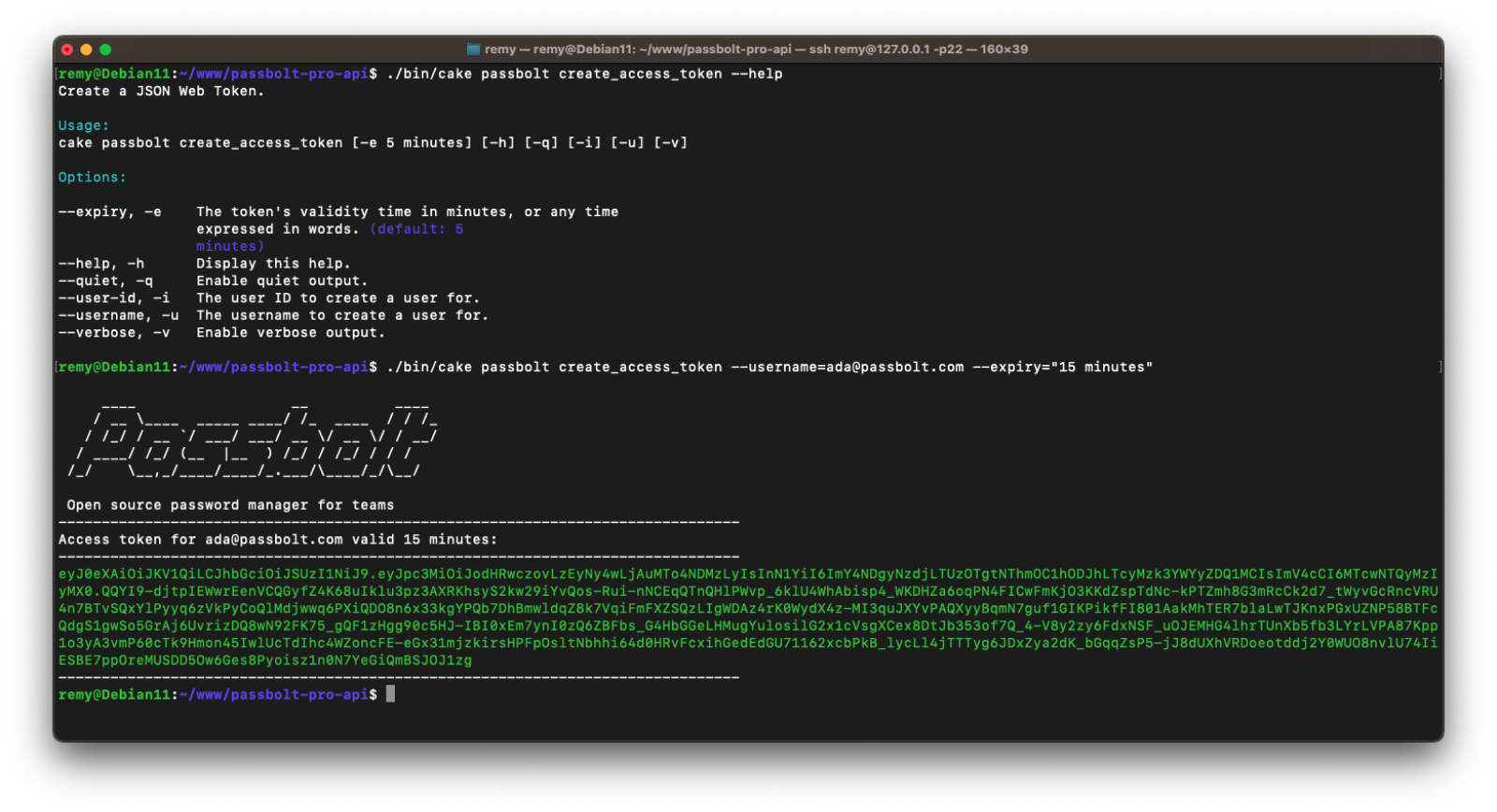Viewport: 1497px width, 812px height.
Task: Click the window title text 'remy — remy@Debian11'
Action: [558, 50]
